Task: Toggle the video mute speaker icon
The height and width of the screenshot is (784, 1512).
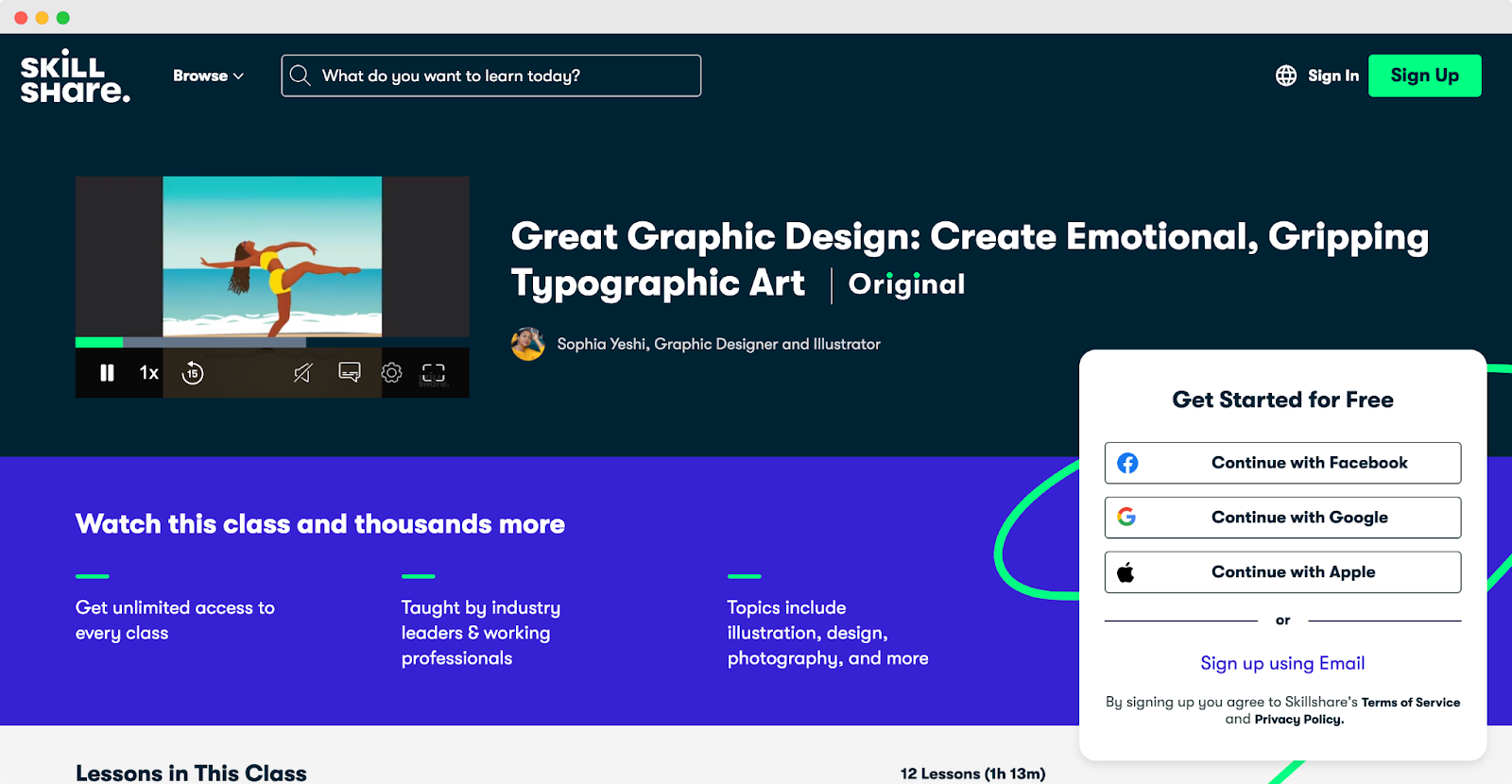Action: (302, 373)
